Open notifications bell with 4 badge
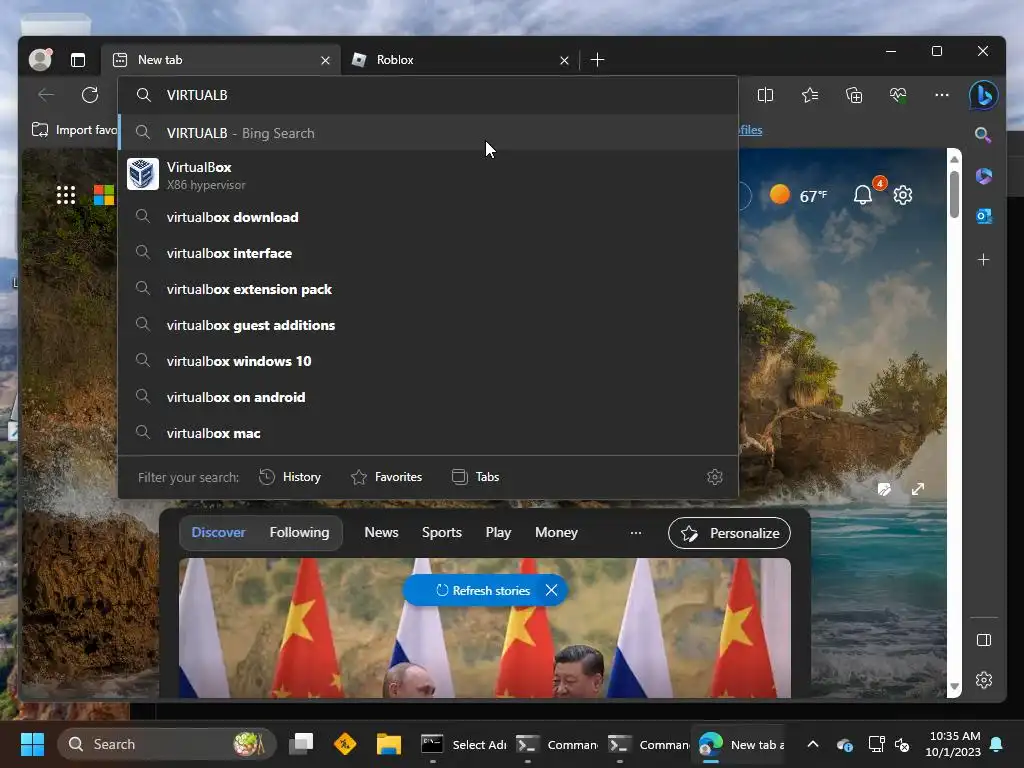 point(863,195)
